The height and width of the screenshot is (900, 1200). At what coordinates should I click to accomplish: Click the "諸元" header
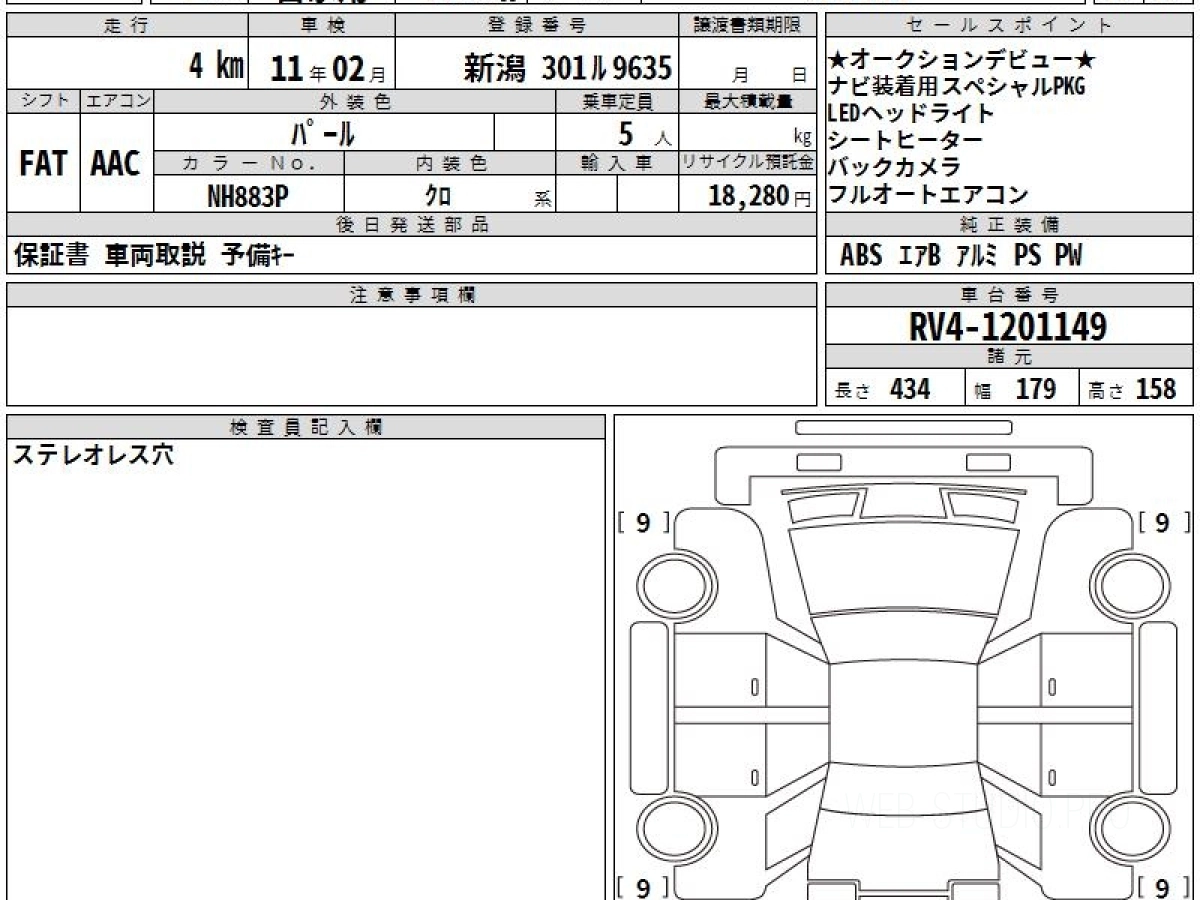click(x=1009, y=357)
